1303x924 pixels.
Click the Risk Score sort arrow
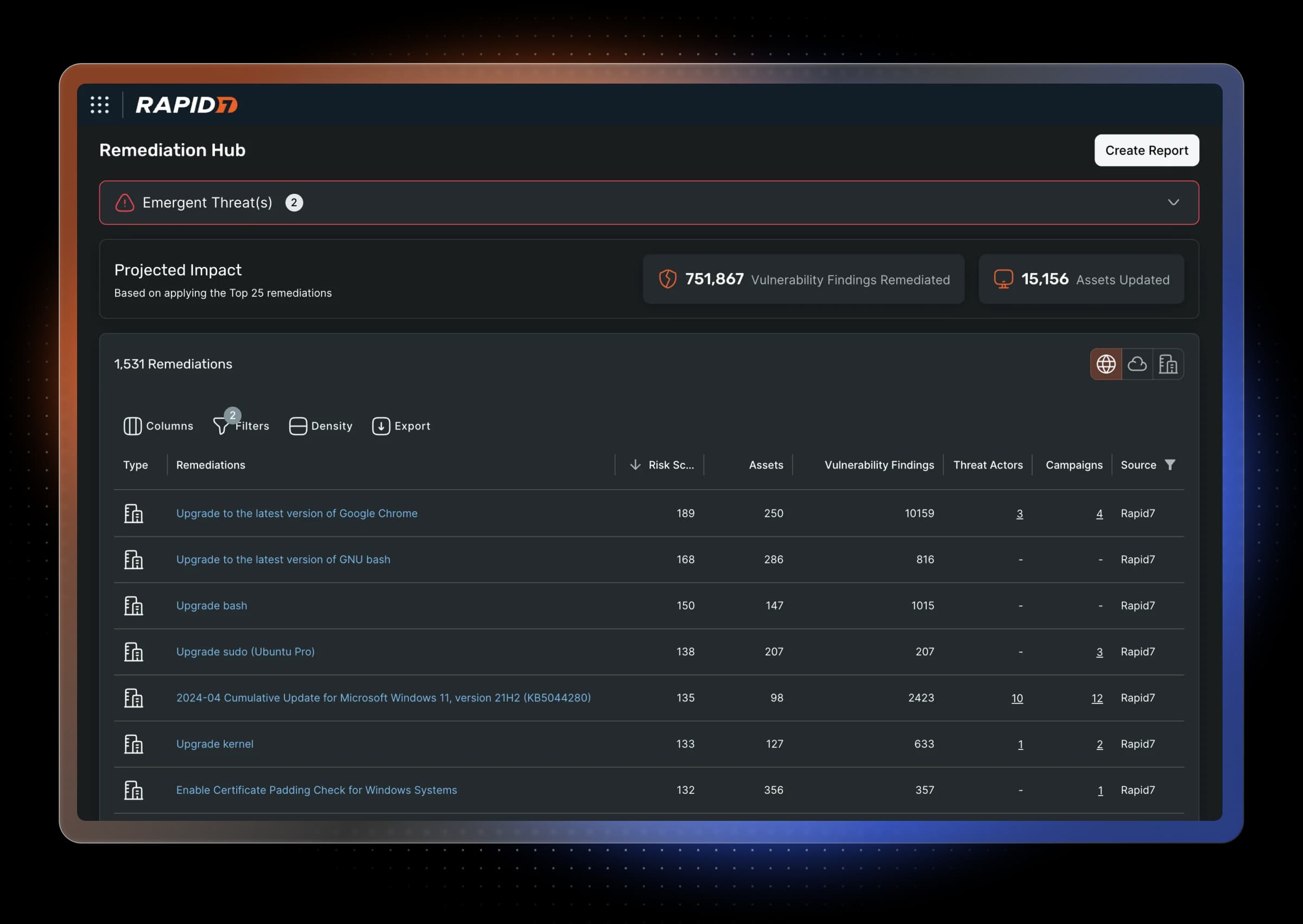click(635, 465)
